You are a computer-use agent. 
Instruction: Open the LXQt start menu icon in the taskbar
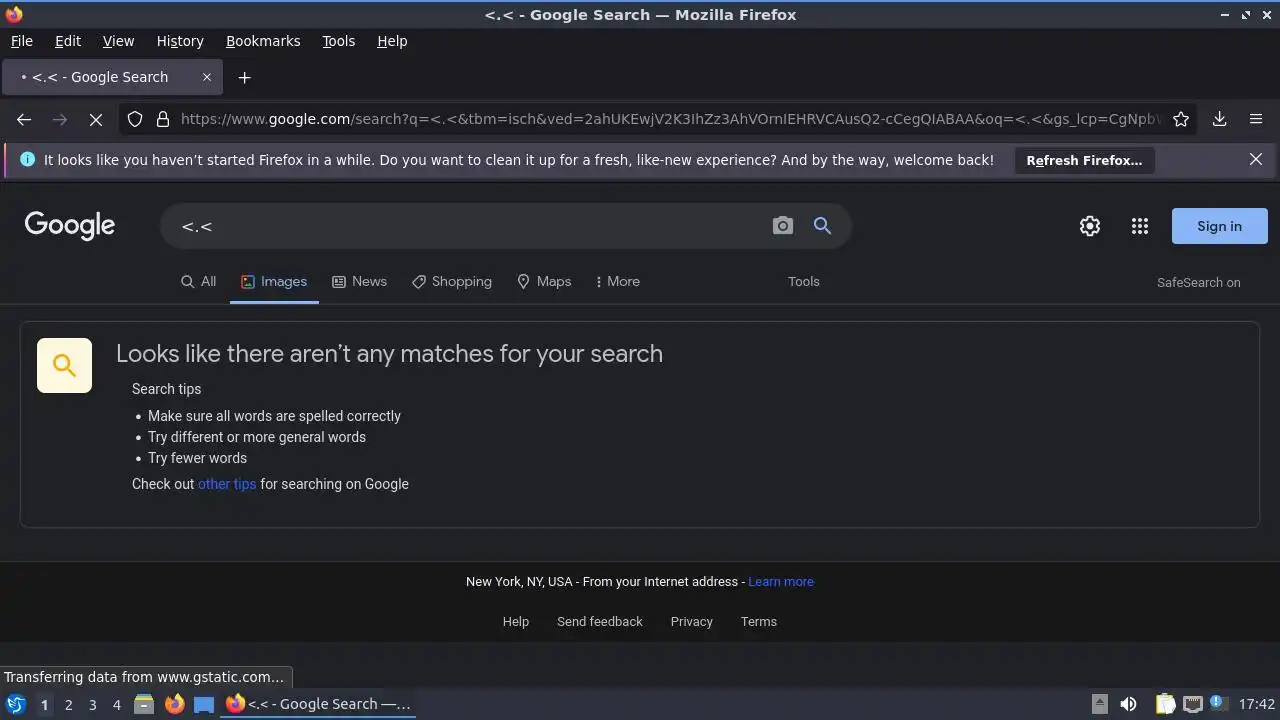16,704
